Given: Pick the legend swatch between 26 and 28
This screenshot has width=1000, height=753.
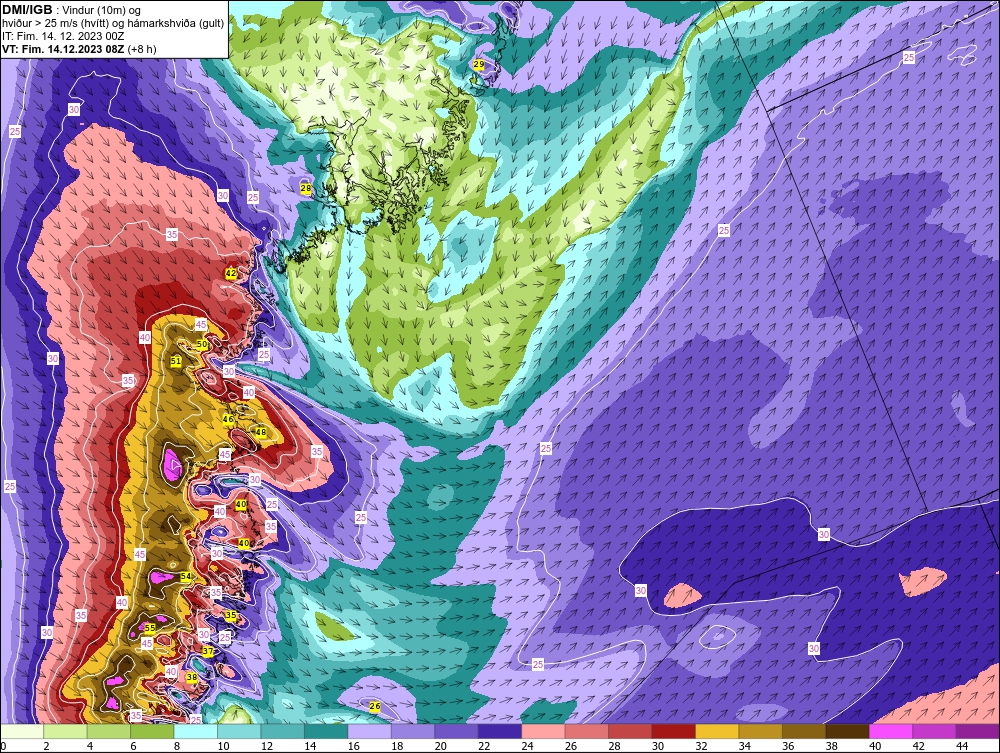Looking at the screenshot, I should [x=587, y=731].
